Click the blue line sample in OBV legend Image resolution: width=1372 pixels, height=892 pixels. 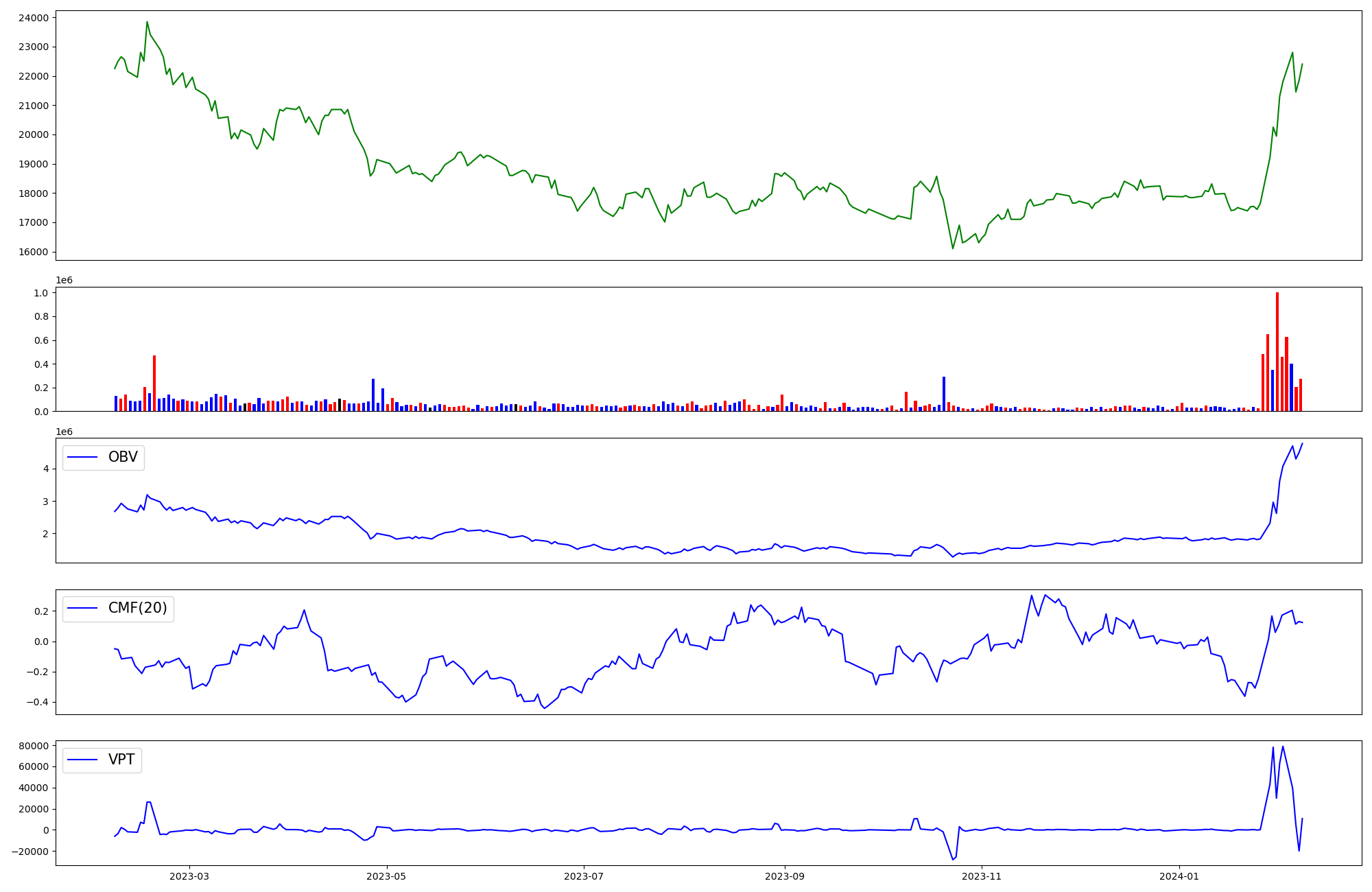82,458
